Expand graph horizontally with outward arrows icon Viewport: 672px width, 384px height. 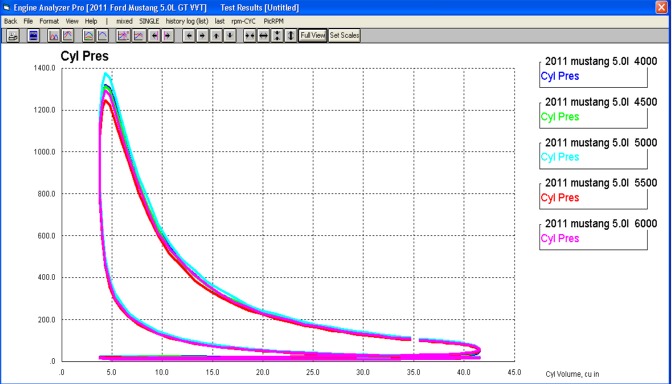click(x=264, y=36)
